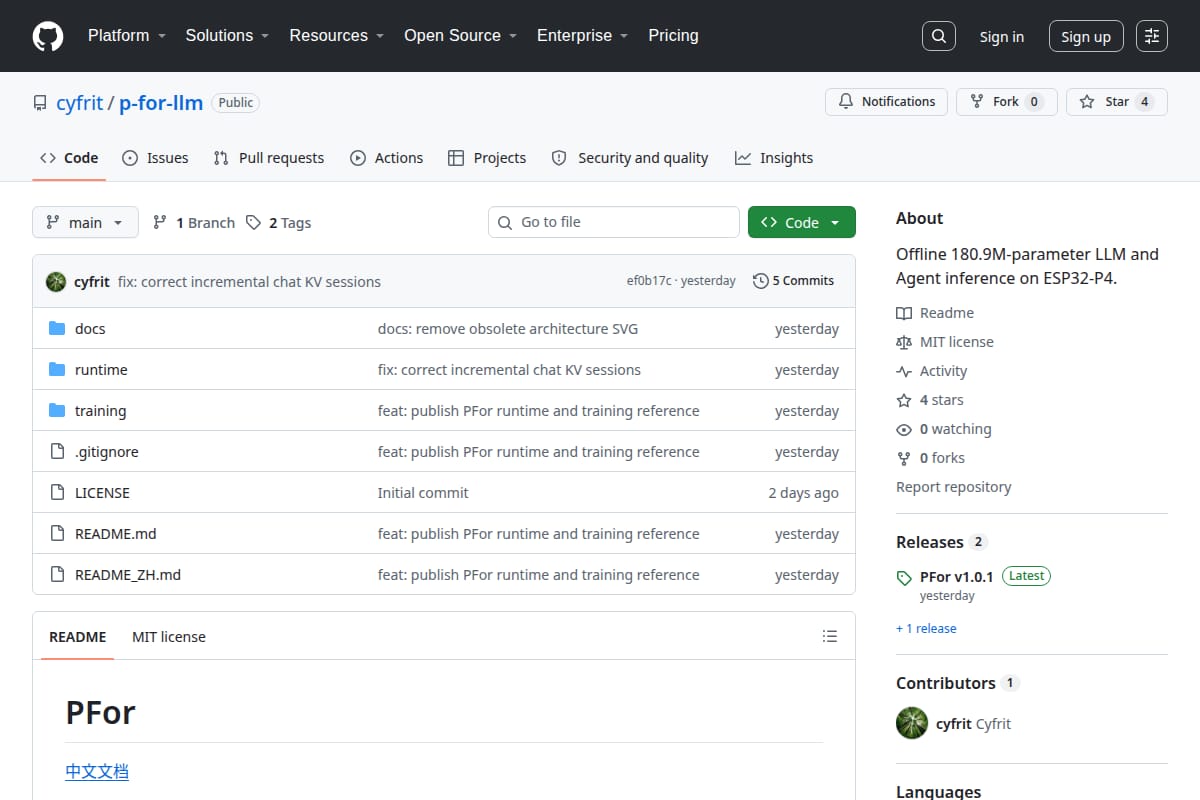The height and width of the screenshot is (800, 1200).
Task: Open the main branch selector dropdown
Action: (x=85, y=222)
